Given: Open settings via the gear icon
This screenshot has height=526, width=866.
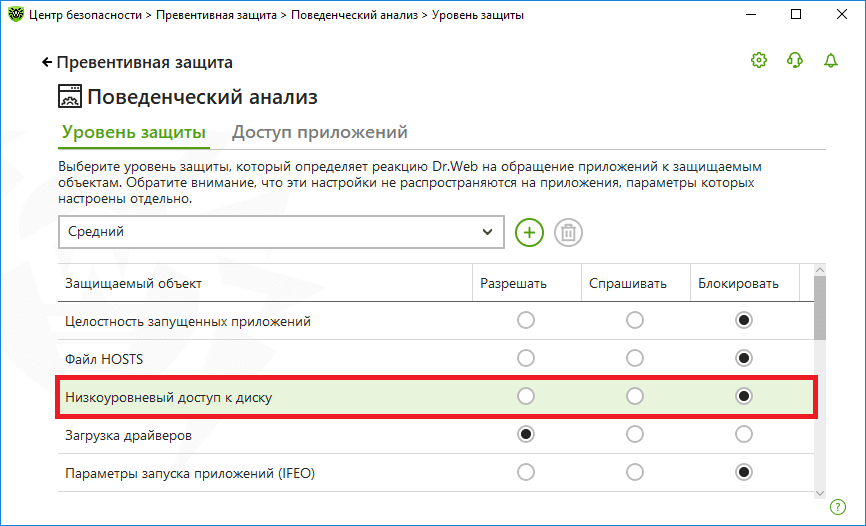Looking at the screenshot, I should [759, 60].
